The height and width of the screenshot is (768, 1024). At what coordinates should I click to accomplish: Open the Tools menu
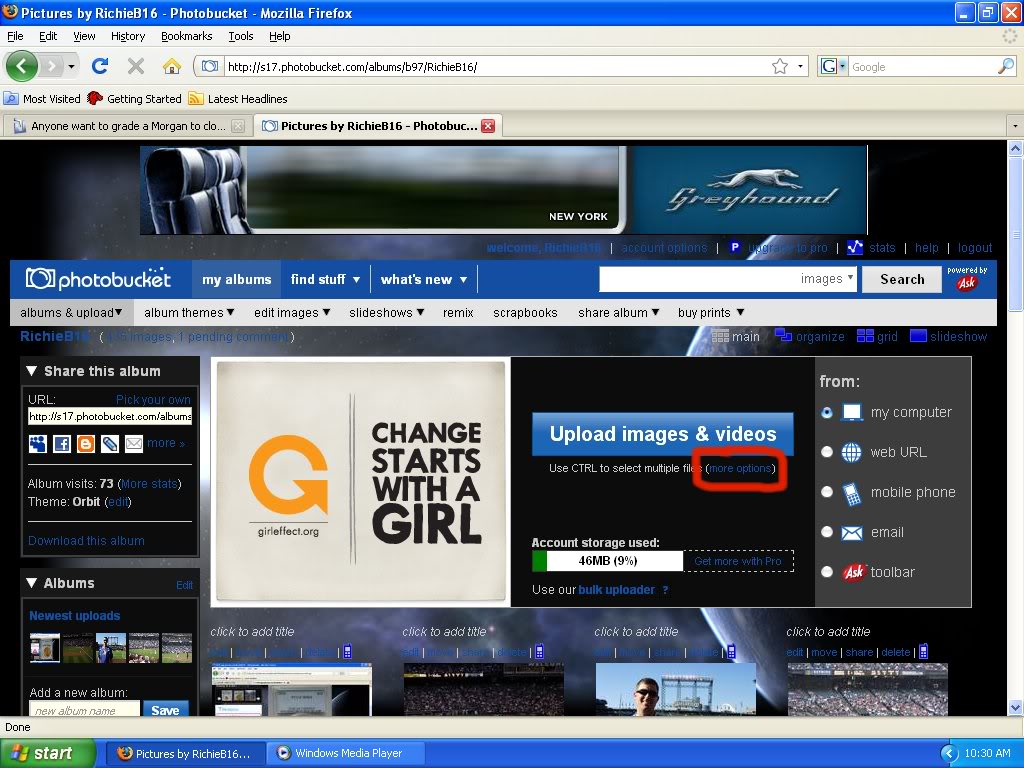241,36
